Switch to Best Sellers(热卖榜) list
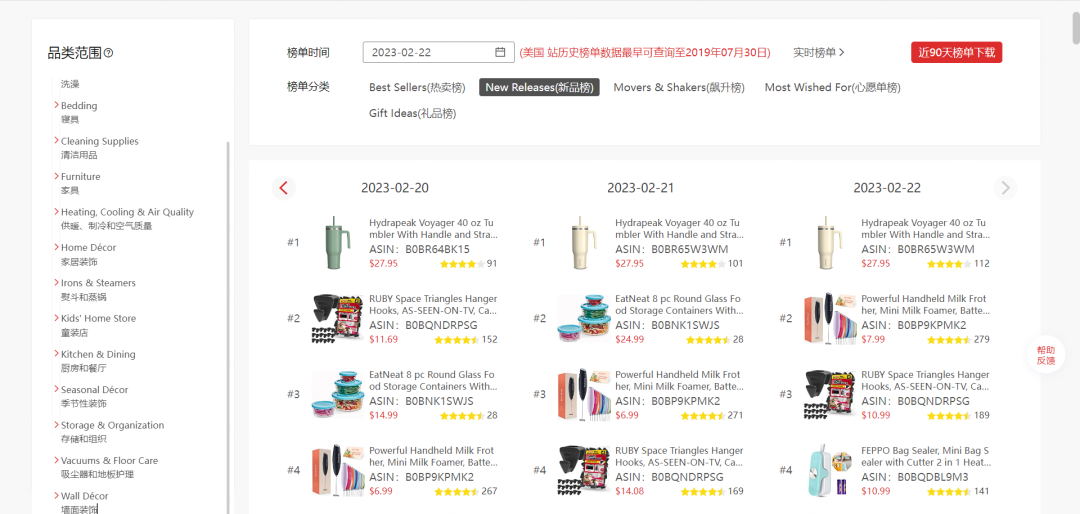Screen dimensions: 1080x514 [x=417, y=88]
